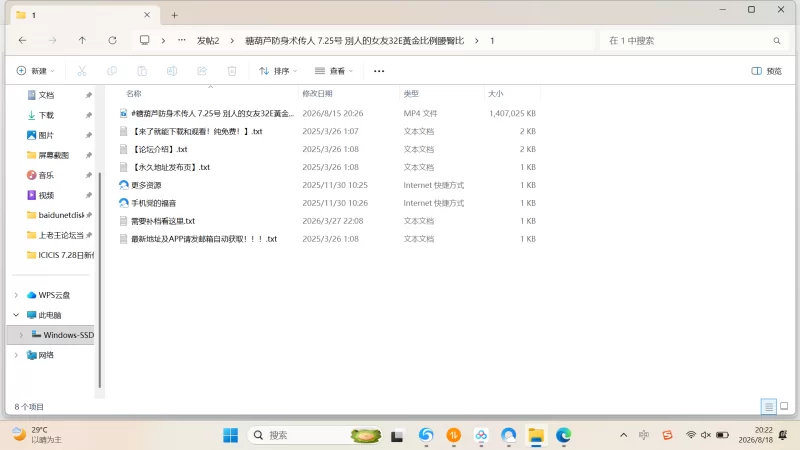Expand 网络 tree node
This screenshot has height=450, width=800.
tap(16, 355)
